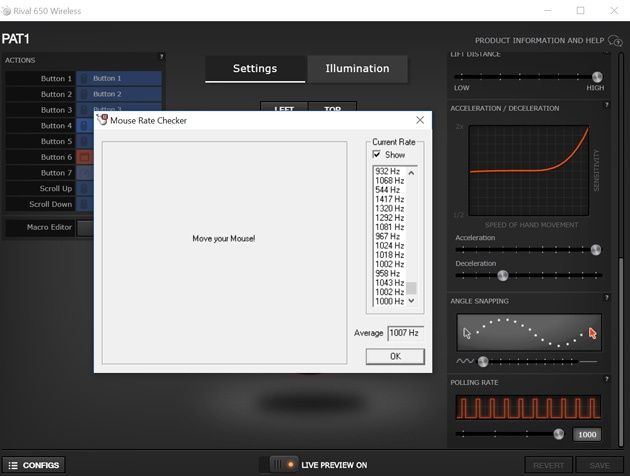
Task: Click the rate list scroll down arrow
Action: pos(411,301)
